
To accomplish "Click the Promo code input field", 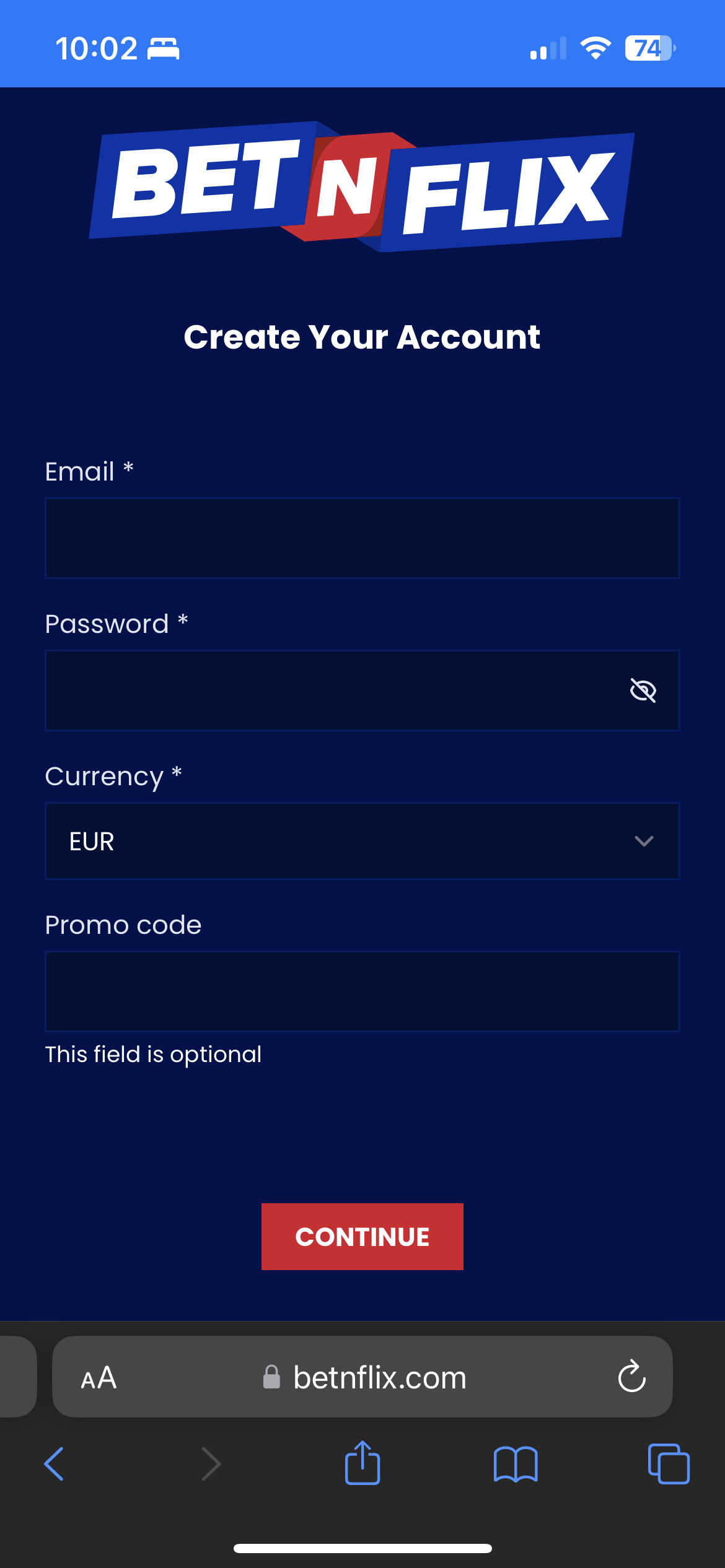I will (362, 991).
